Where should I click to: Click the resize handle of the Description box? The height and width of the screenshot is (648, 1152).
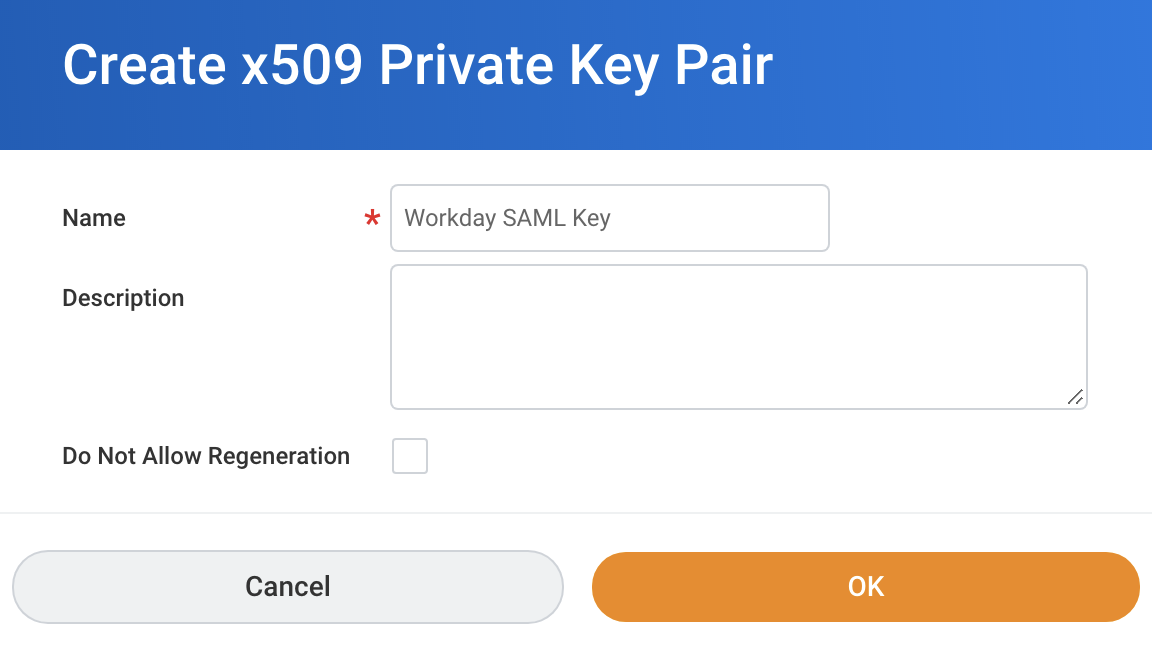pyautogui.click(x=1076, y=398)
